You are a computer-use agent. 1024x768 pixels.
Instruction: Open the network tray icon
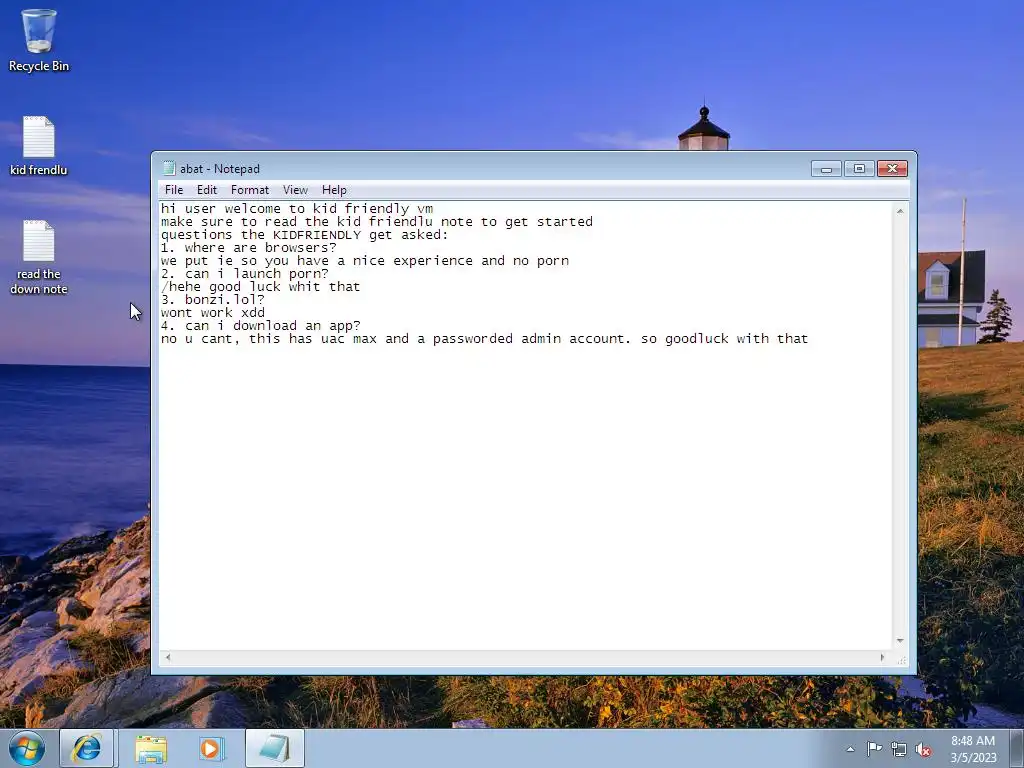click(x=899, y=749)
